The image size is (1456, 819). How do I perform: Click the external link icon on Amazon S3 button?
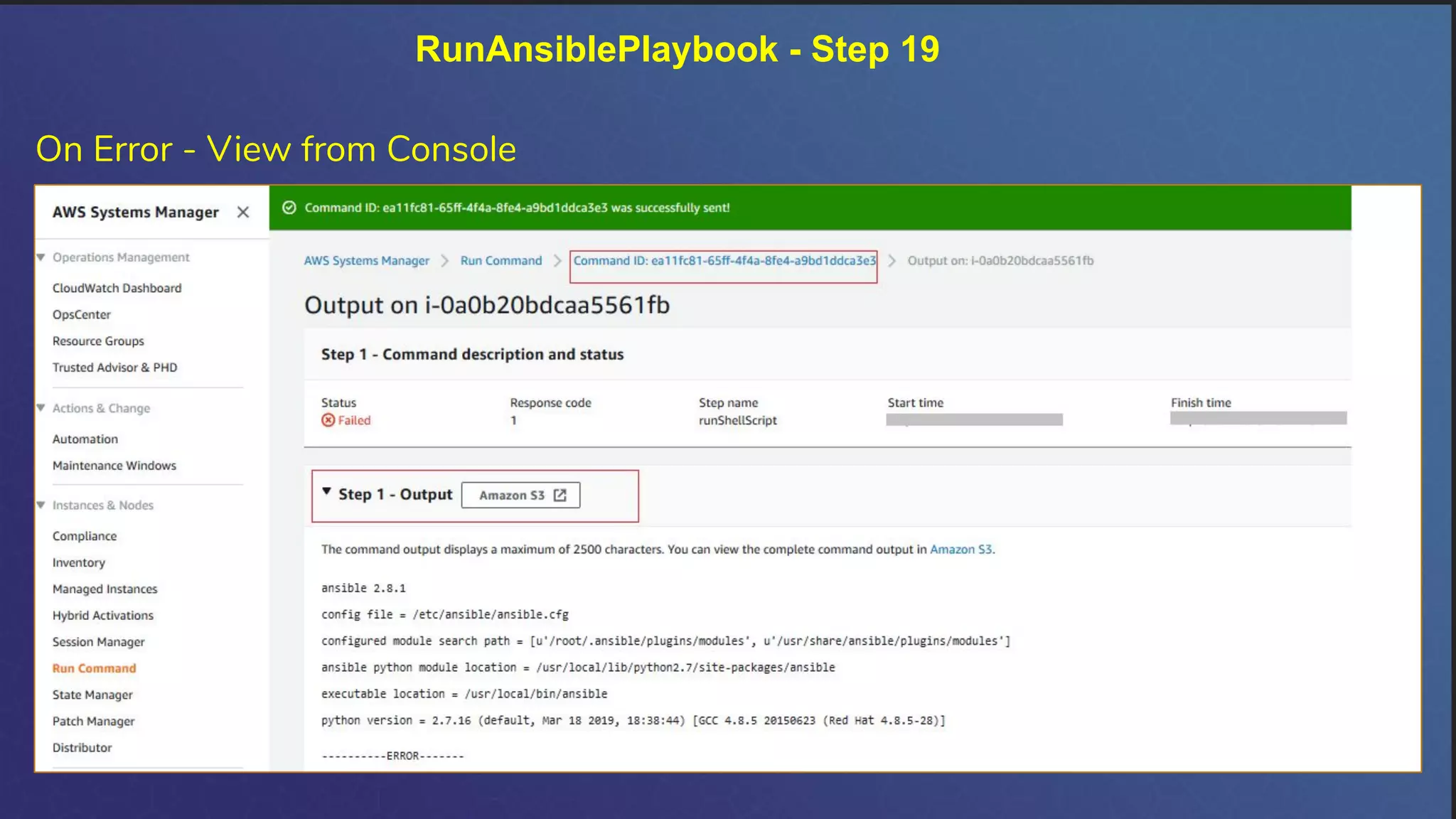coord(560,495)
